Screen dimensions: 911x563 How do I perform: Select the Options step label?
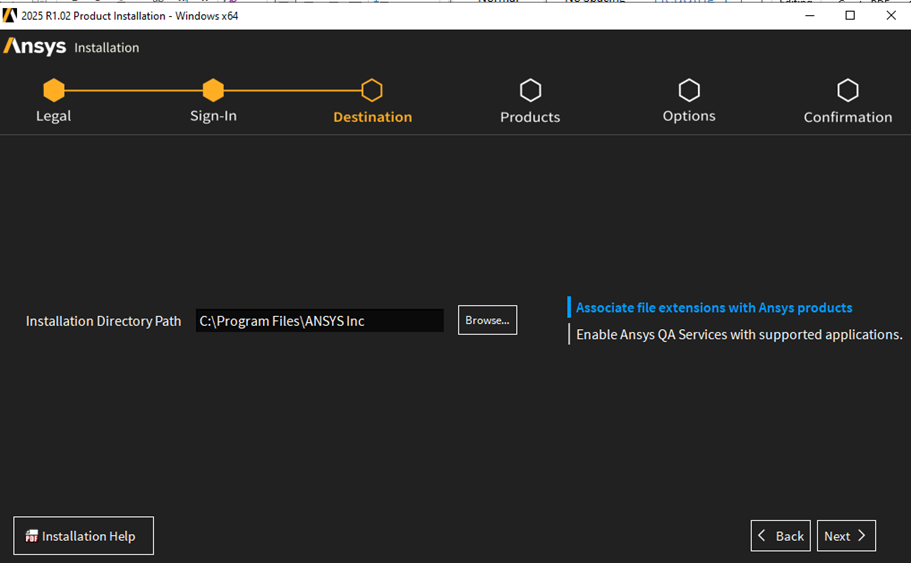[x=689, y=116]
